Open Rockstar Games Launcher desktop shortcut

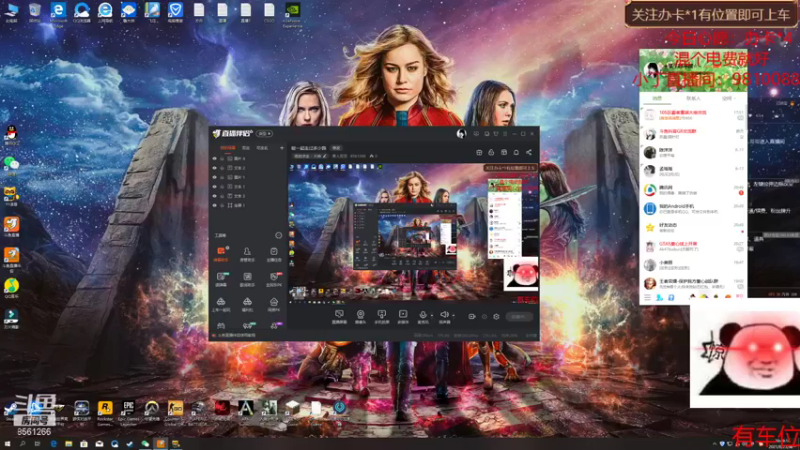pyautogui.click(x=105, y=412)
